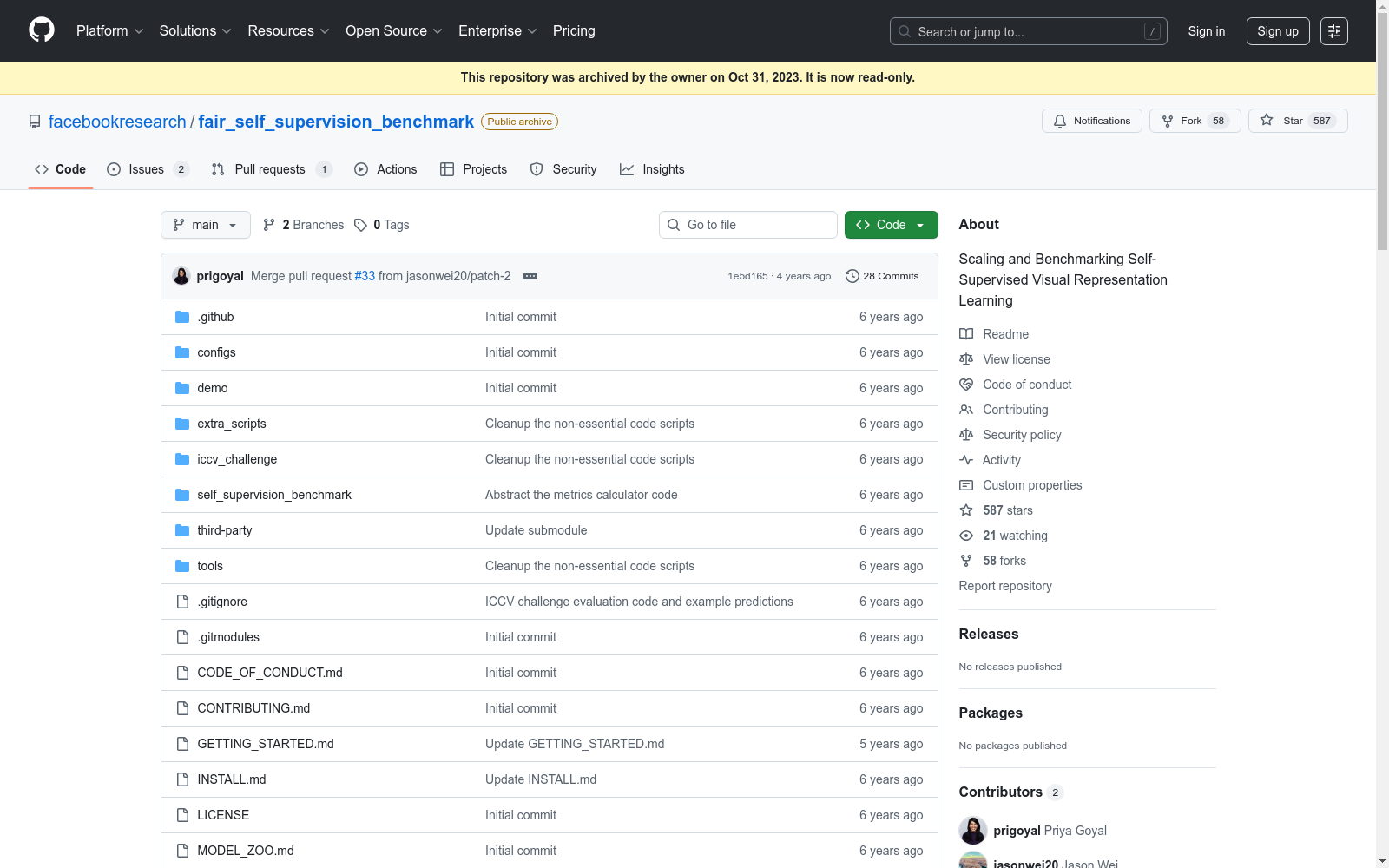Viewport: 1389px width, 868px height.
Task: Click prigoyal's avatar in latest commit row
Action: [181, 276]
